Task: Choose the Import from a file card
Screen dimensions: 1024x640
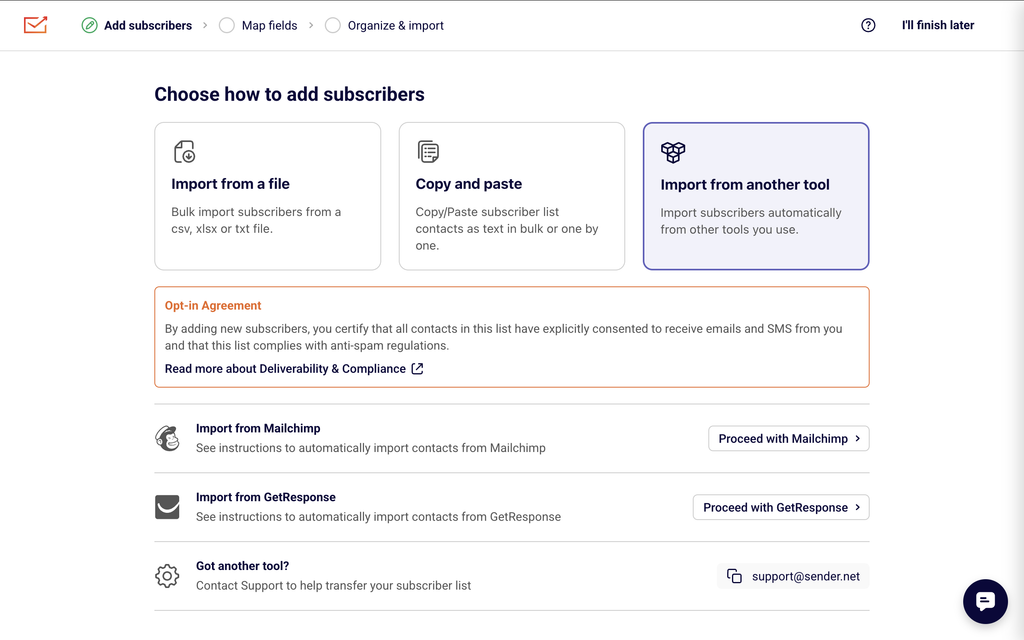Action: (268, 196)
